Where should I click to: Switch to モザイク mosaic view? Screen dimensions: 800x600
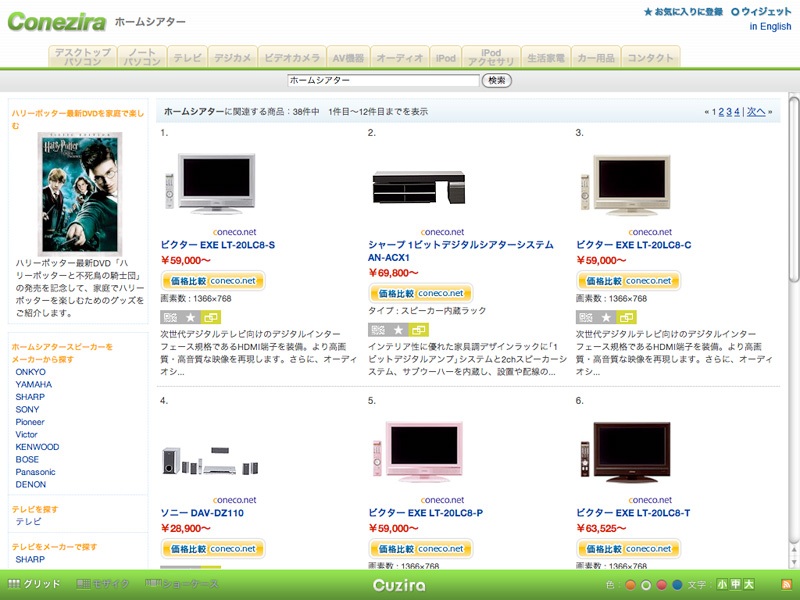tap(103, 584)
